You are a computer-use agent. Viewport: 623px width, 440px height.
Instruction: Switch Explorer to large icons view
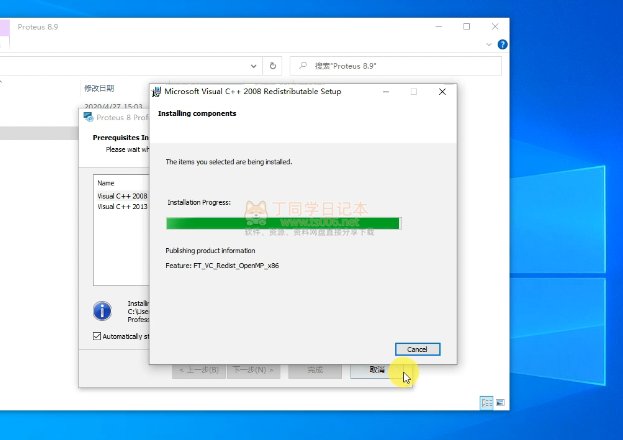click(x=500, y=403)
